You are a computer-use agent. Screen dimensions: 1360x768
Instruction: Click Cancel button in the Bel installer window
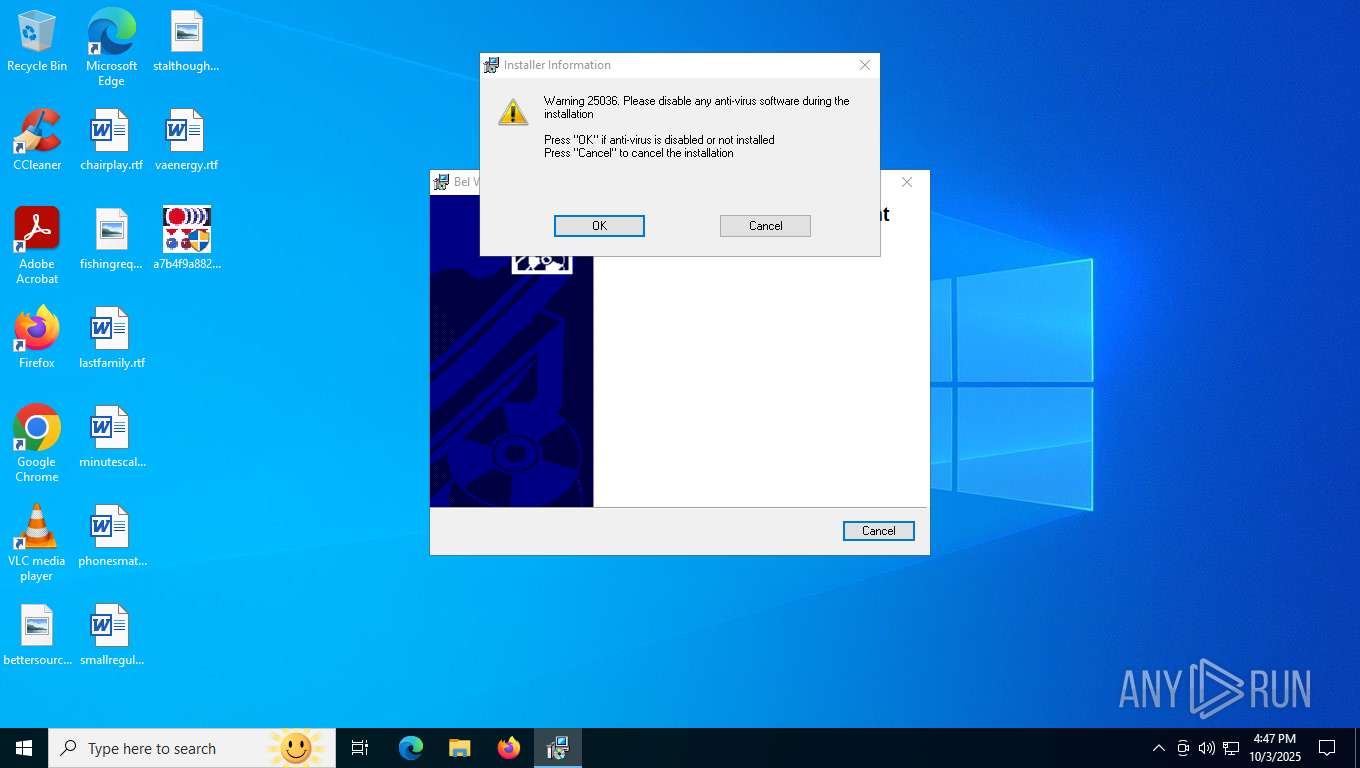(x=878, y=531)
